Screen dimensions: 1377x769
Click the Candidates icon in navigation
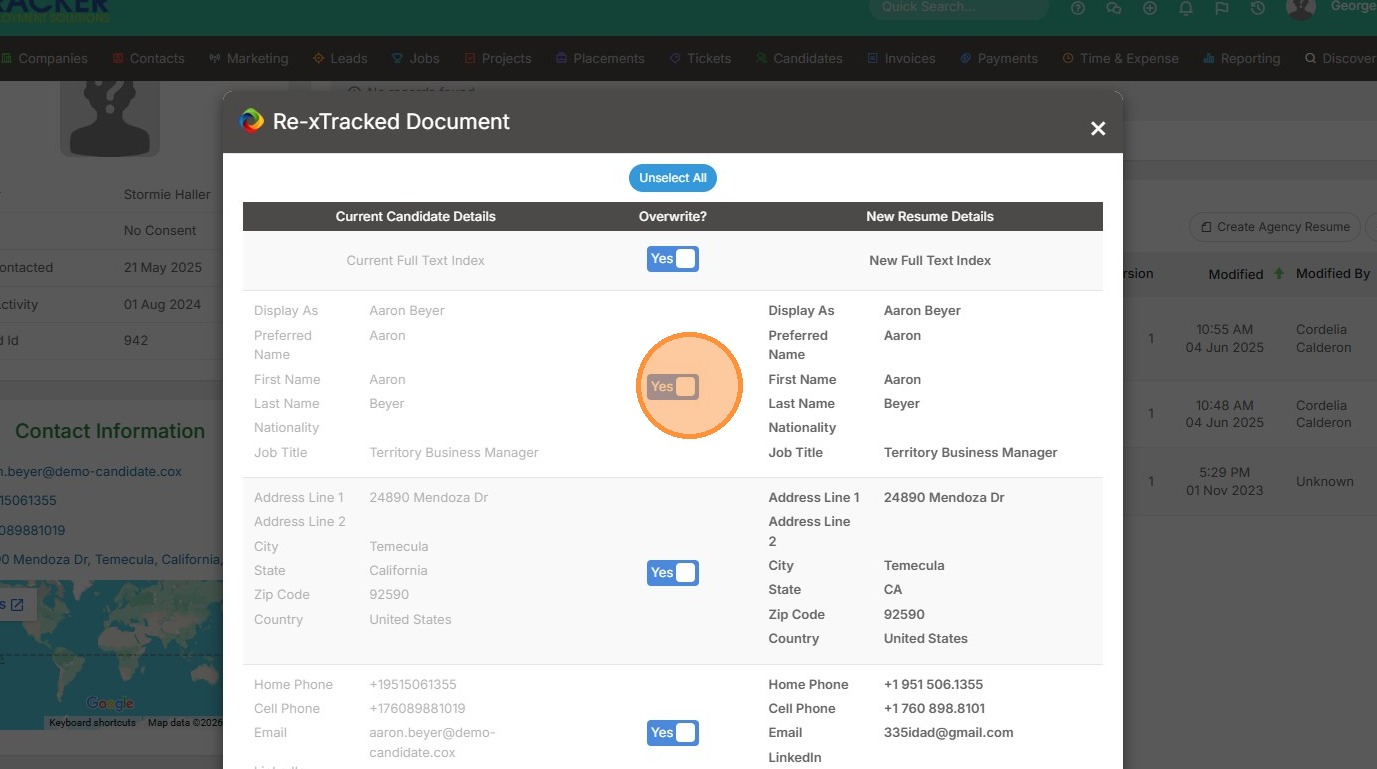pyautogui.click(x=761, y=58)
